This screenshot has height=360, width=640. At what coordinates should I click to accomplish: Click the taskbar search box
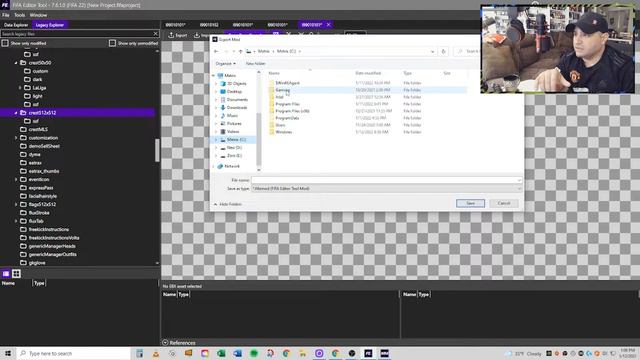(73, 353)
